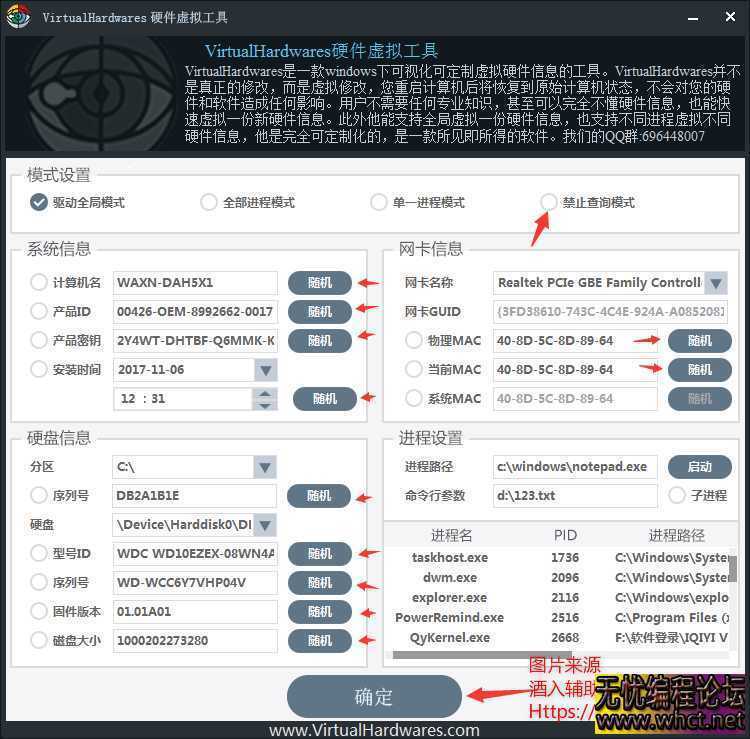Open the 安装时间 date picker dropdown
This screenshot has width=750, height=739.
[x=265, y=370]
